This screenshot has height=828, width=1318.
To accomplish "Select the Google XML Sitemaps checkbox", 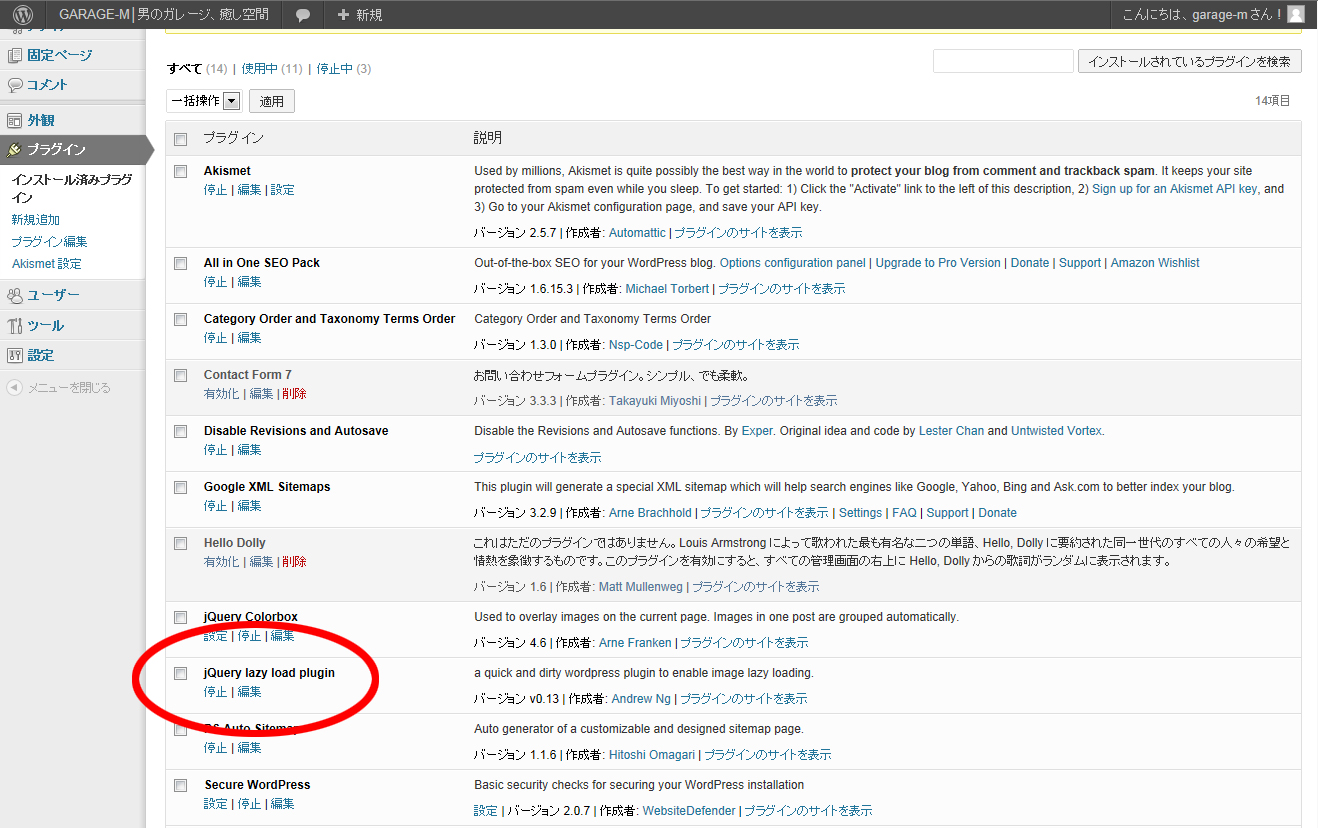I will tap(181, 488).
